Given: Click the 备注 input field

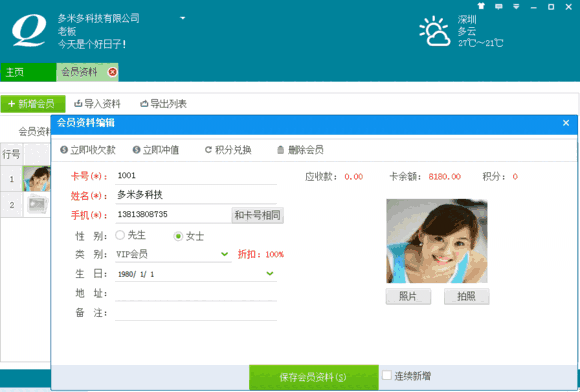Looking at the screenshot, I should click(x=196, y=313).
